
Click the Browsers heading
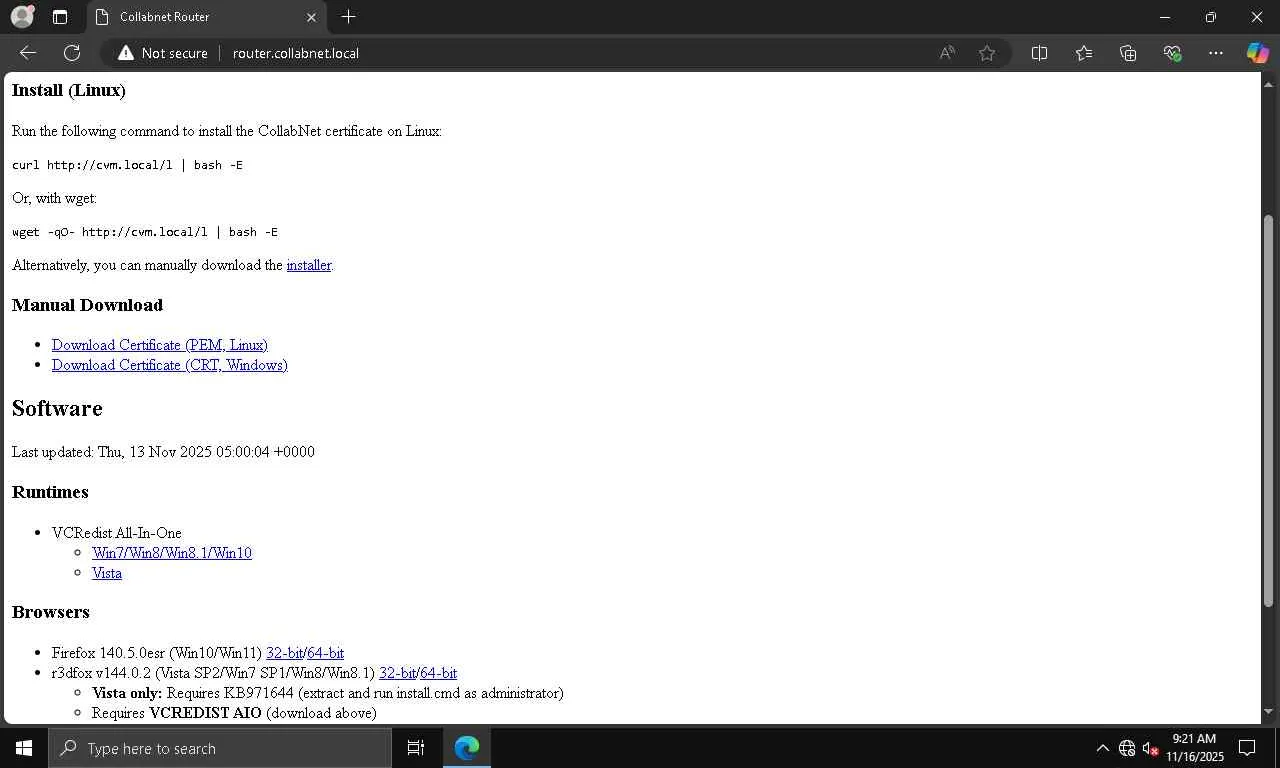pos(51,612)
